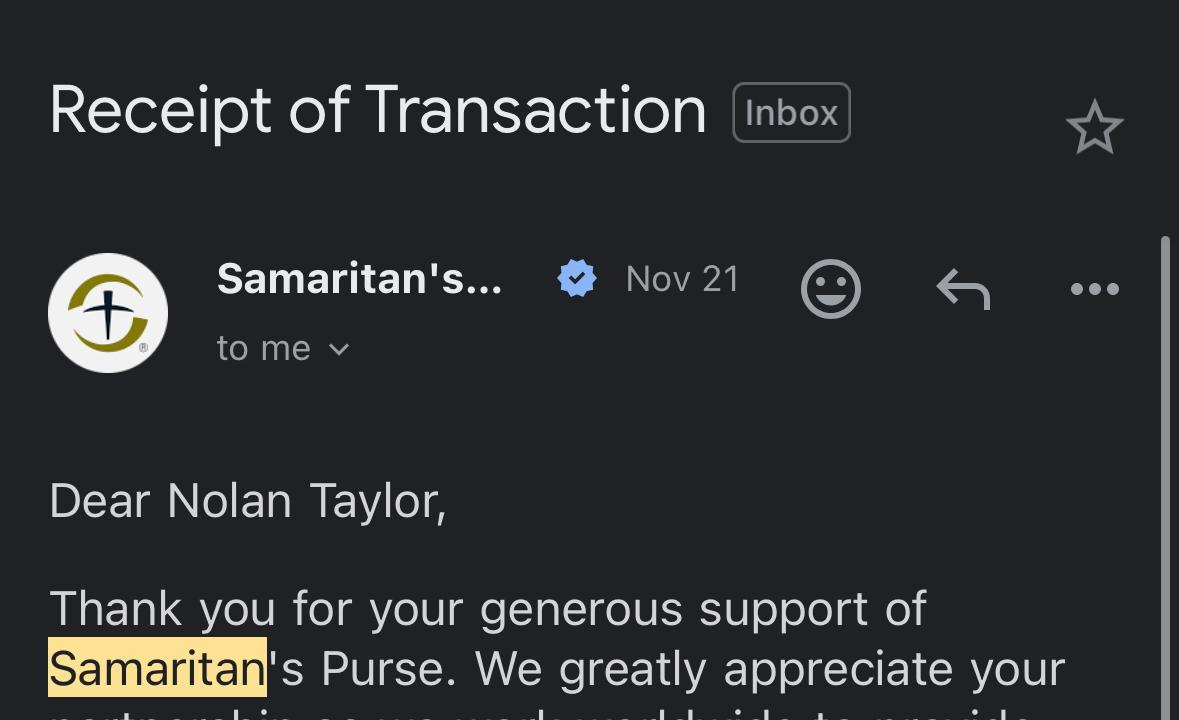This screenshot has width=1179, height=720.
Task: Open the three-dot more options menu
Action: [1094, 289]
